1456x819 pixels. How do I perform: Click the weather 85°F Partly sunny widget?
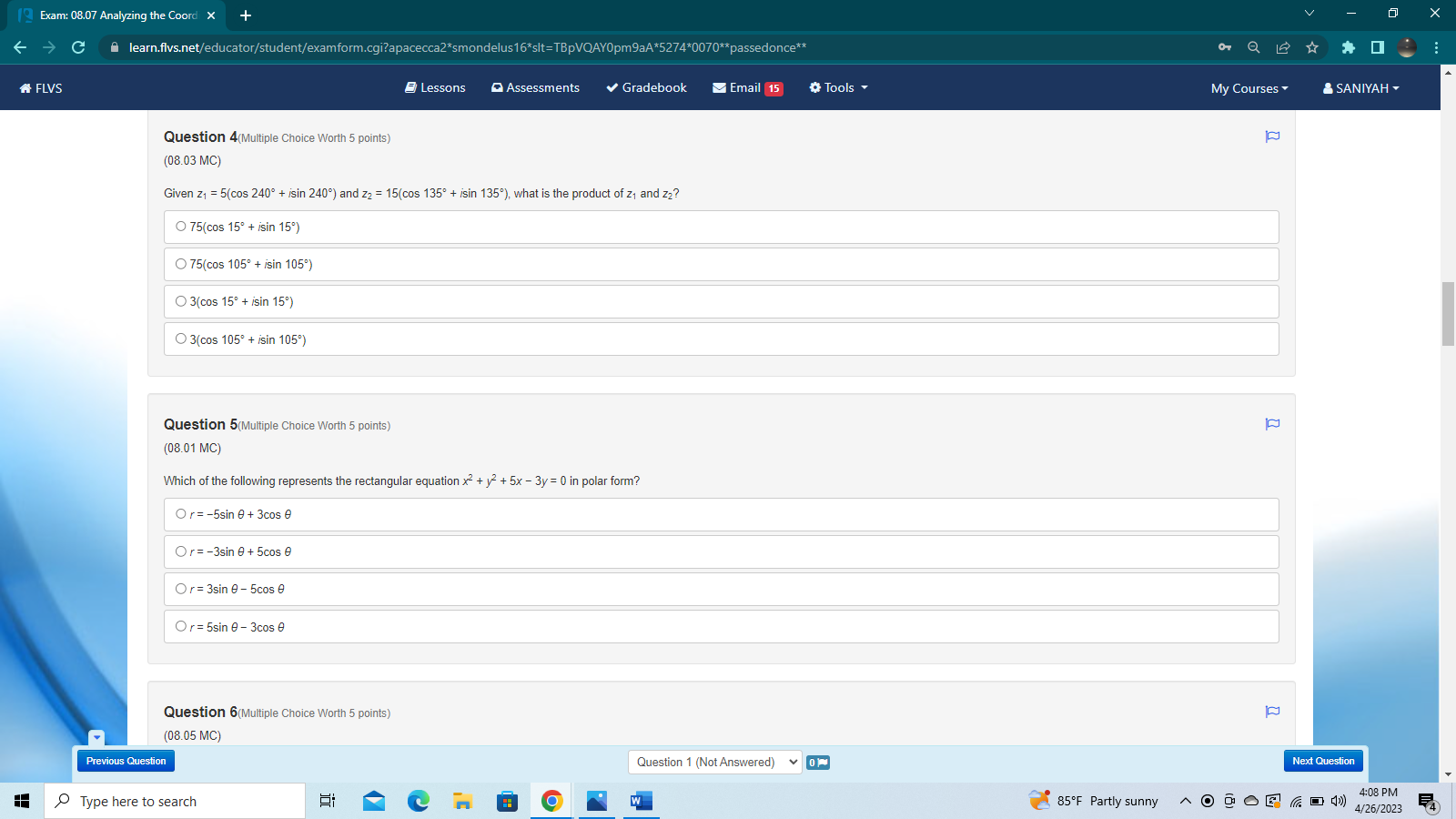pos(1093,801)
